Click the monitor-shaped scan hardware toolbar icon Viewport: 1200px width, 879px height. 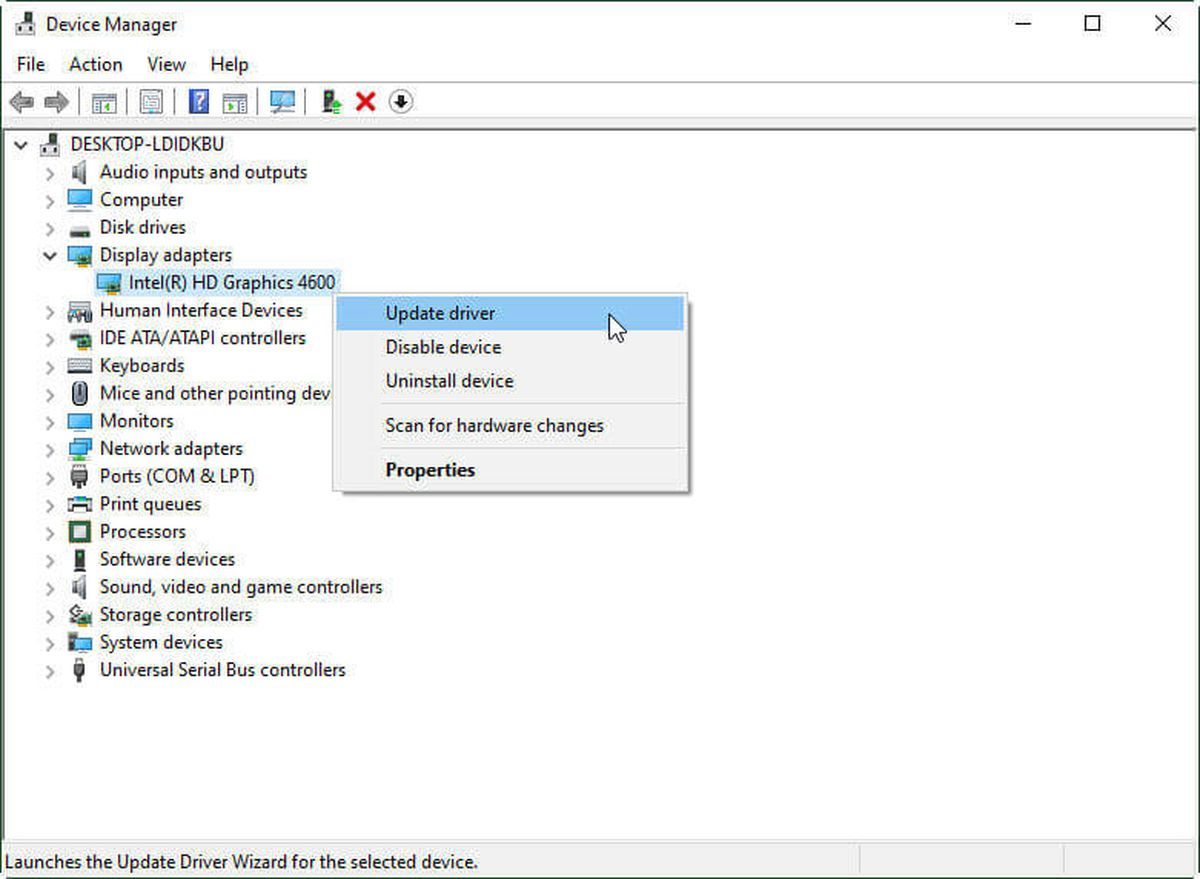click(x=283, y=102)
